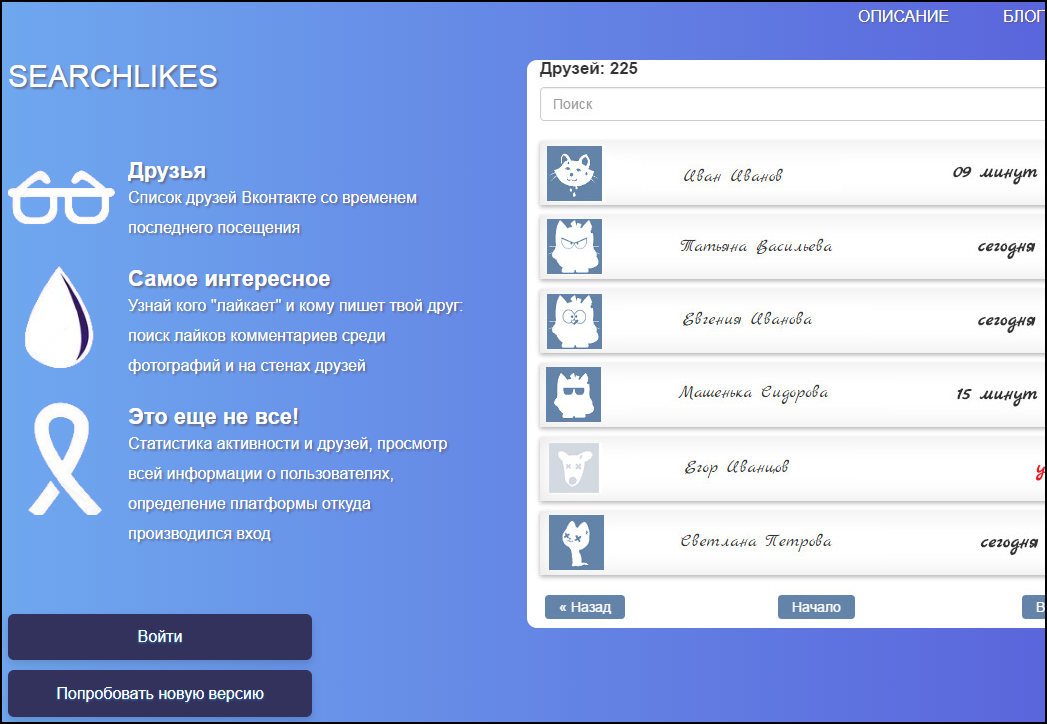This screenshot has height=724, width=1047.
Task: Click 'сегодня' in Татьяна Васильева's row
Action: 1006,248
